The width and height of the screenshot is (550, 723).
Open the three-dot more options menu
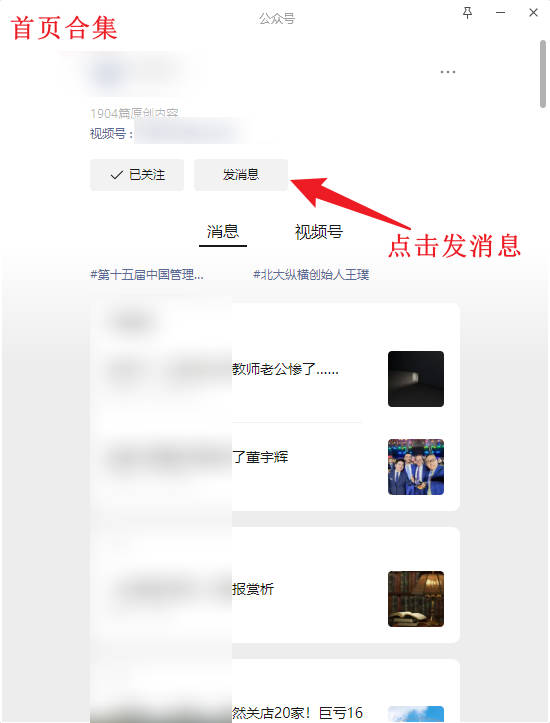pyautogui.click(x=448, y=72)
